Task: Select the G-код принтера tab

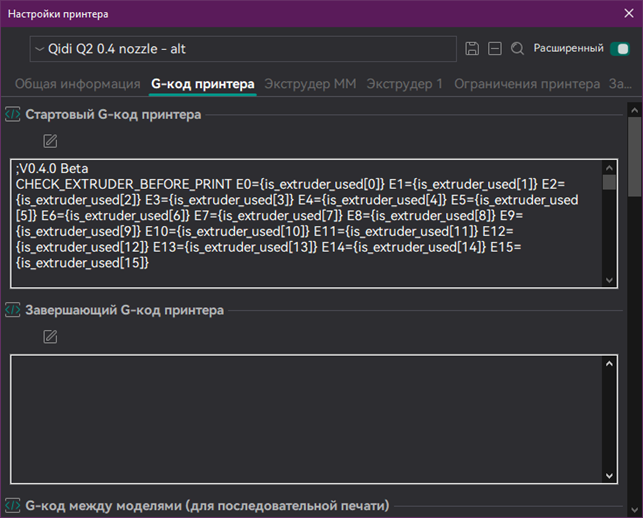Action: [203, 84]
